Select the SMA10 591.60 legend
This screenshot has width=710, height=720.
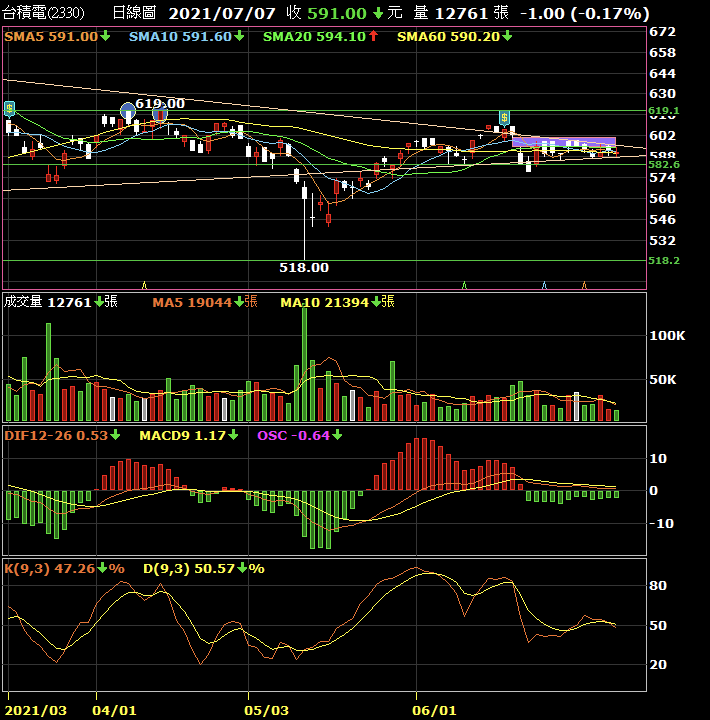click(186, 36)
